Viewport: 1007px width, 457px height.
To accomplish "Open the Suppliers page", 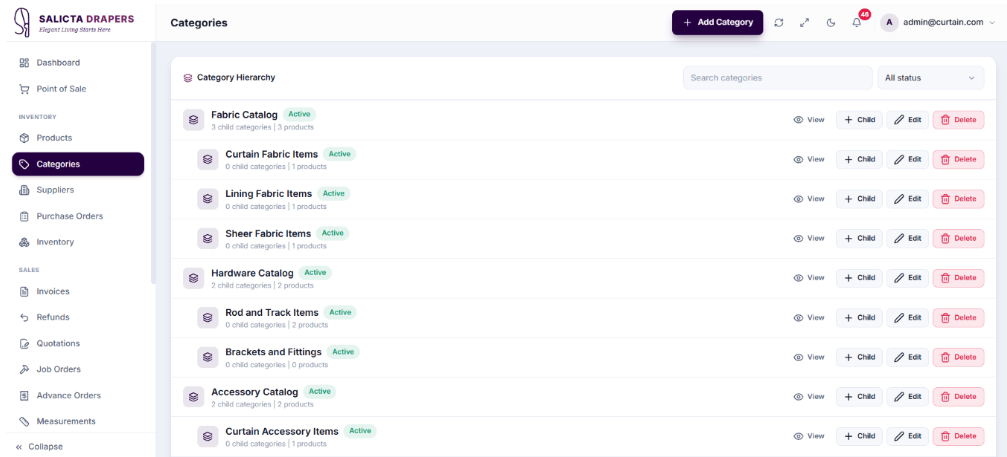I will coord(78,190).
